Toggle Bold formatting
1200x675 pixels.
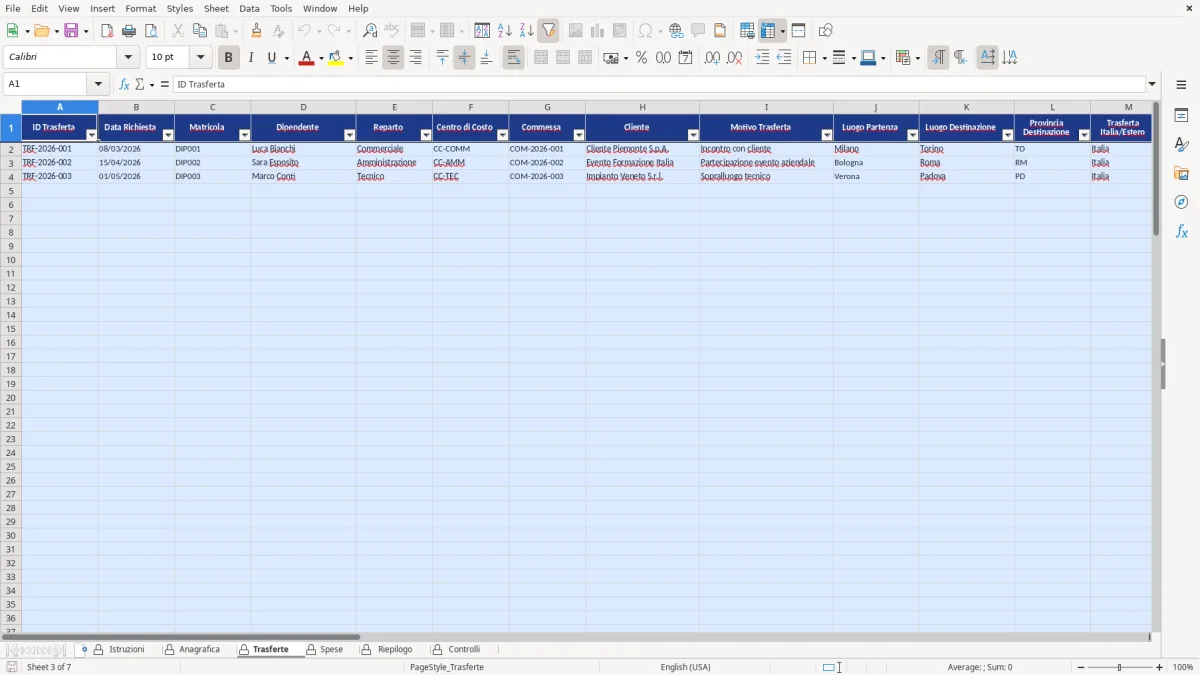tap(229, 58)
